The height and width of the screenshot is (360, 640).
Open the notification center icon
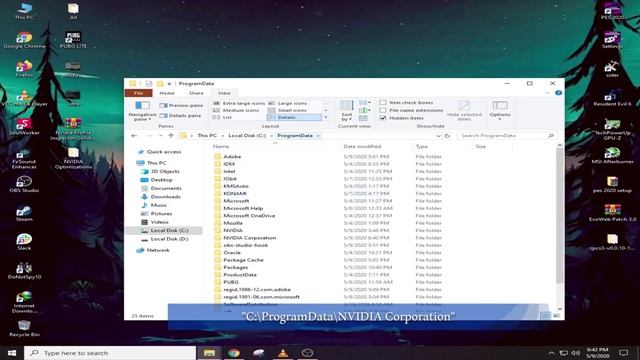[x=624, y=353]
